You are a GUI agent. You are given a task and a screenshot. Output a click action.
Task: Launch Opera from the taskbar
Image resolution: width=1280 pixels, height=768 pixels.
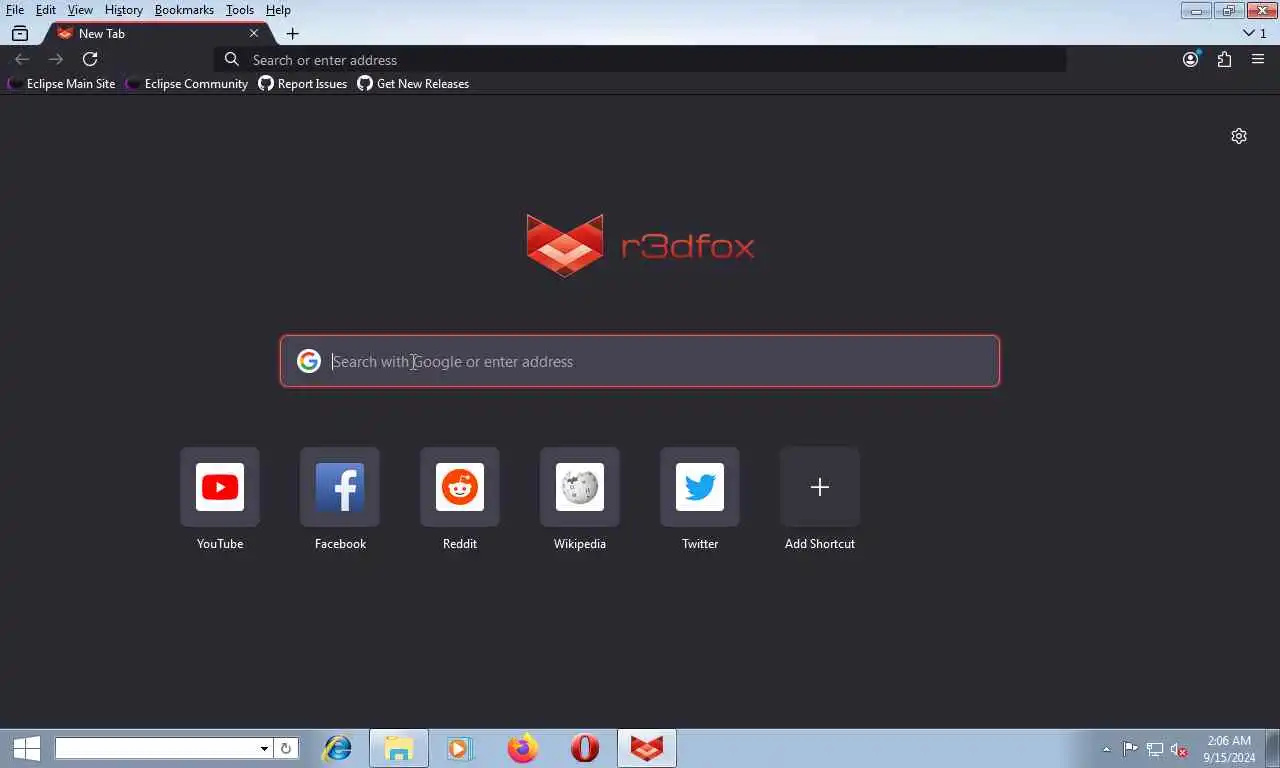[585, 748]
